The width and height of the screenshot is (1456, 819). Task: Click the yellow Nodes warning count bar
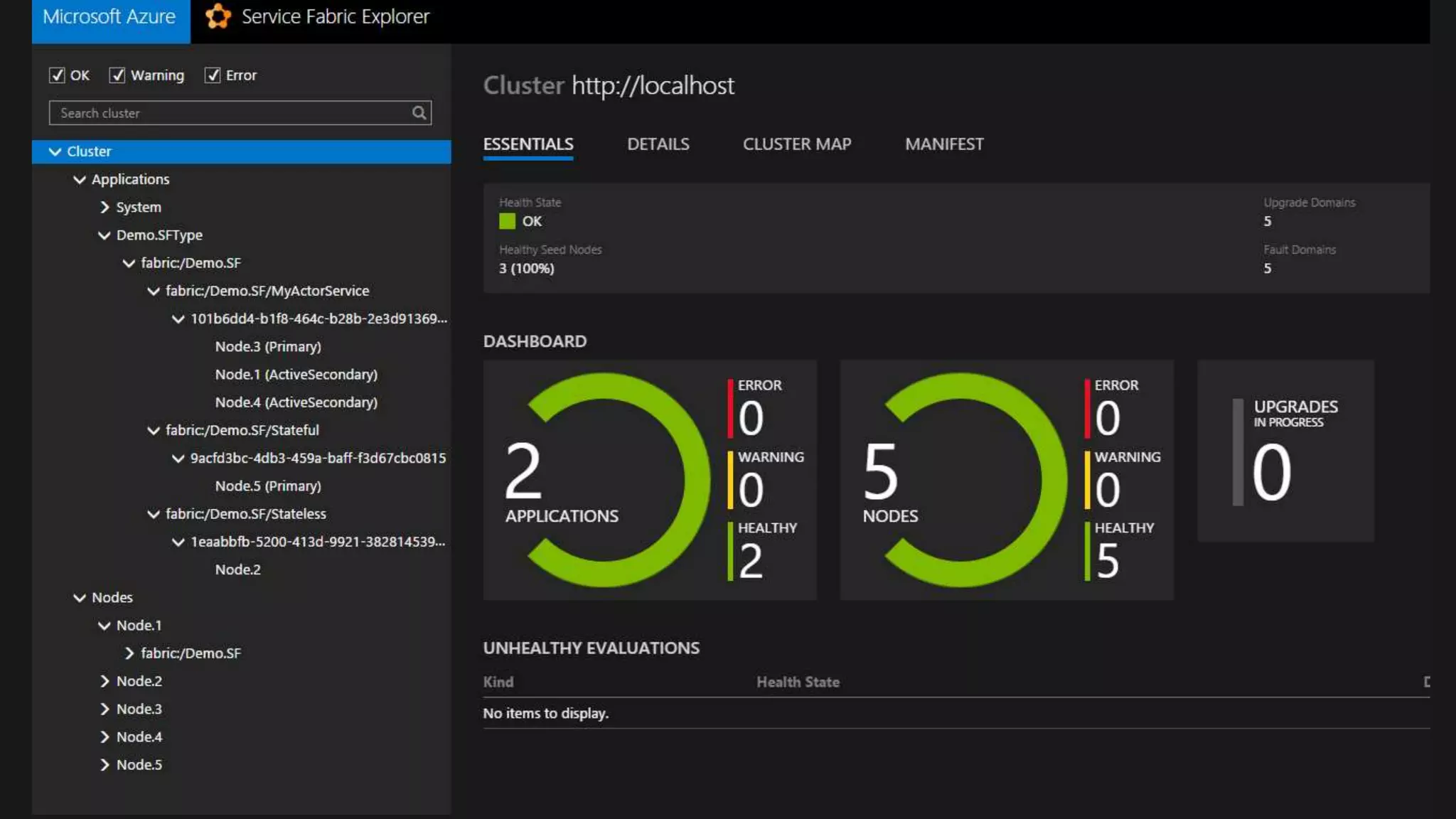1087,481
